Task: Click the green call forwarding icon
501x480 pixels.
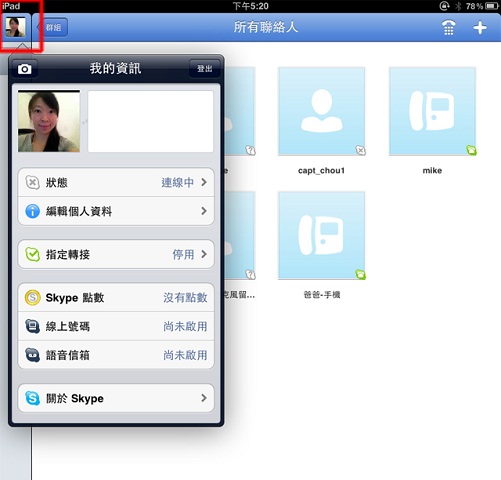Action: pyautogui.click(x=32, y=254)
